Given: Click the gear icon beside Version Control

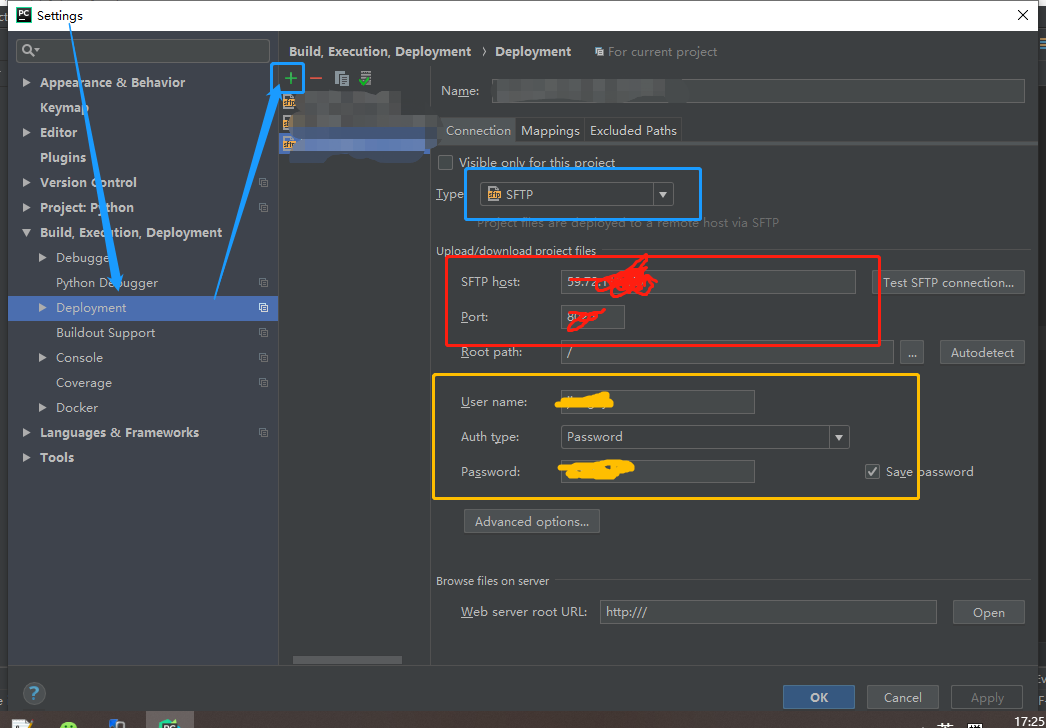Looking at the screenshot, I should coord(262,182).
